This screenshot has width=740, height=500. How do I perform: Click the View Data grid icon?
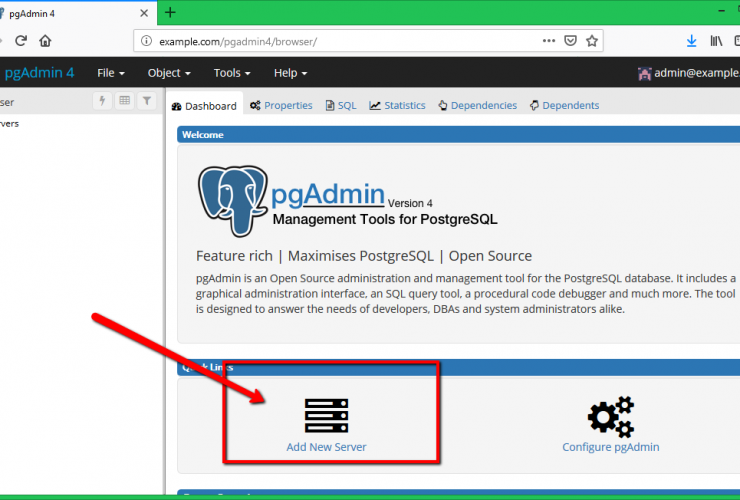(x=125, y=101)
